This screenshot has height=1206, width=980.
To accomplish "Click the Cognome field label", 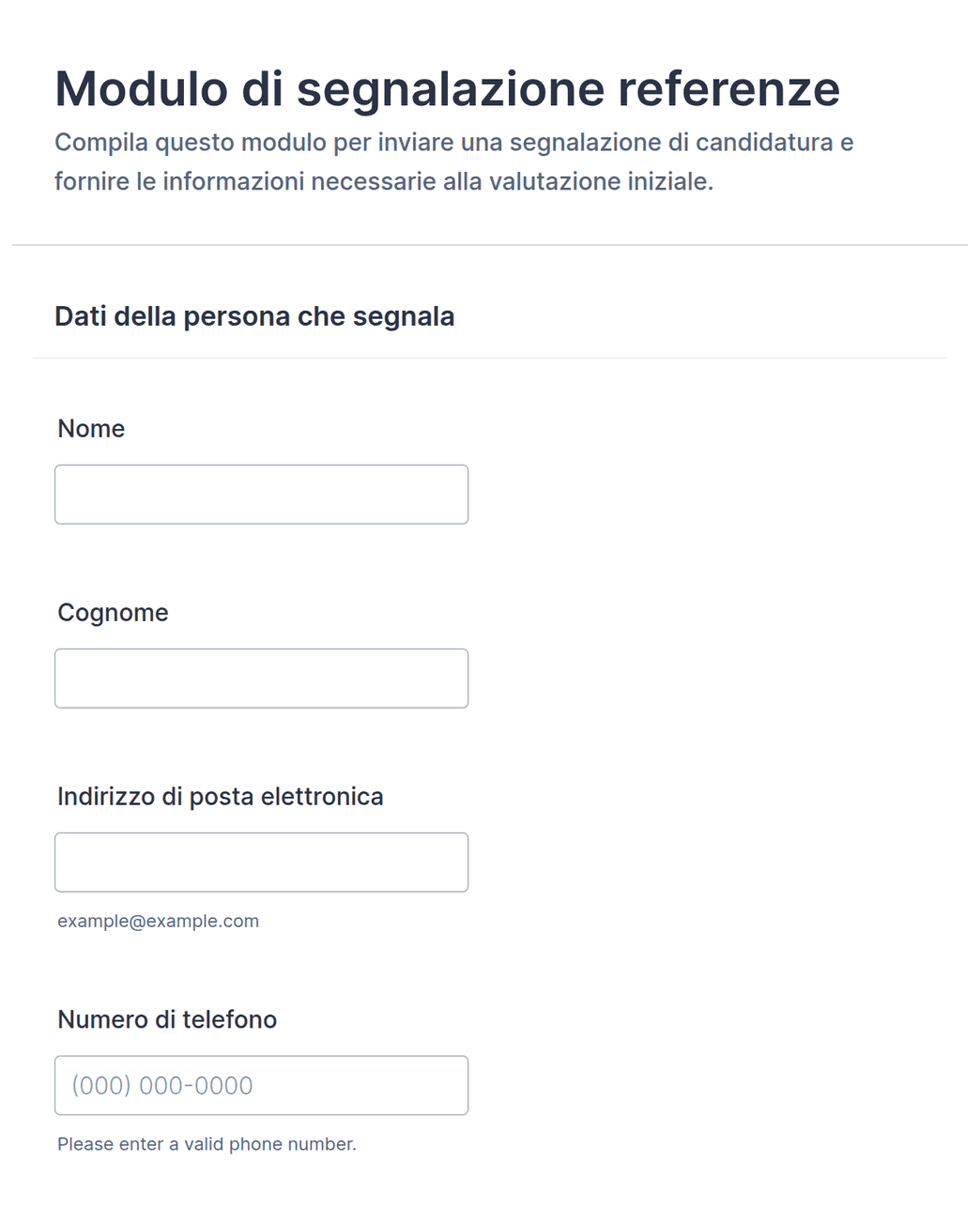I will [x=113, y=613].
